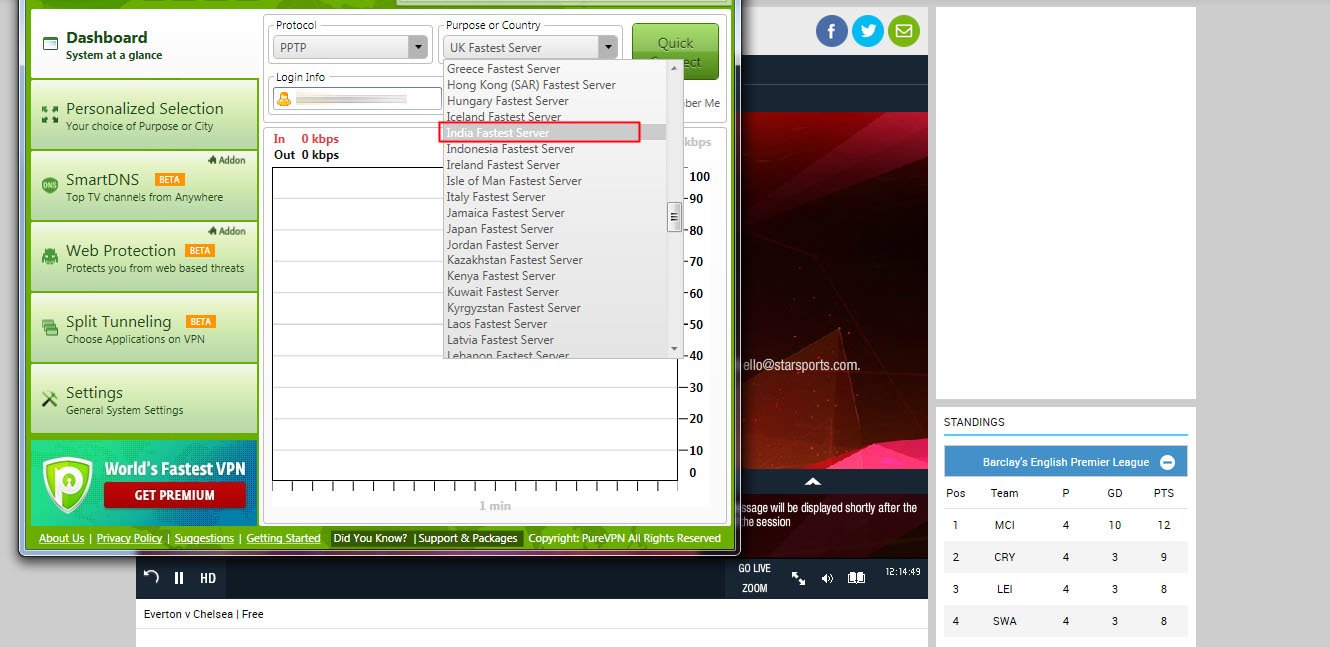Select Jamaica Fastest Server
Viewport: 1330px width, 647px height.
(555, 213)
